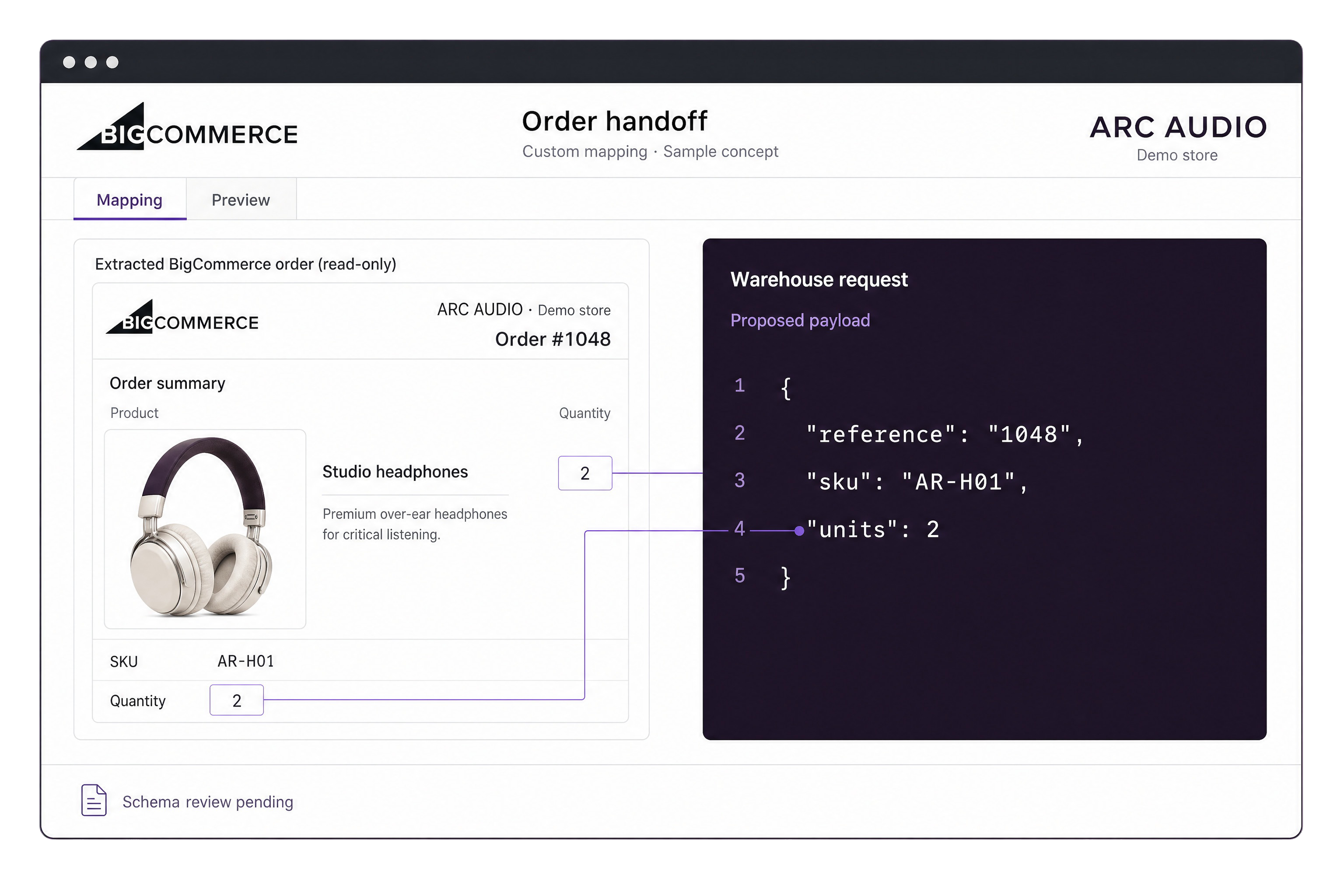Click the "Custom mapping · Sample concept" subtitle

tap(650, 151)
